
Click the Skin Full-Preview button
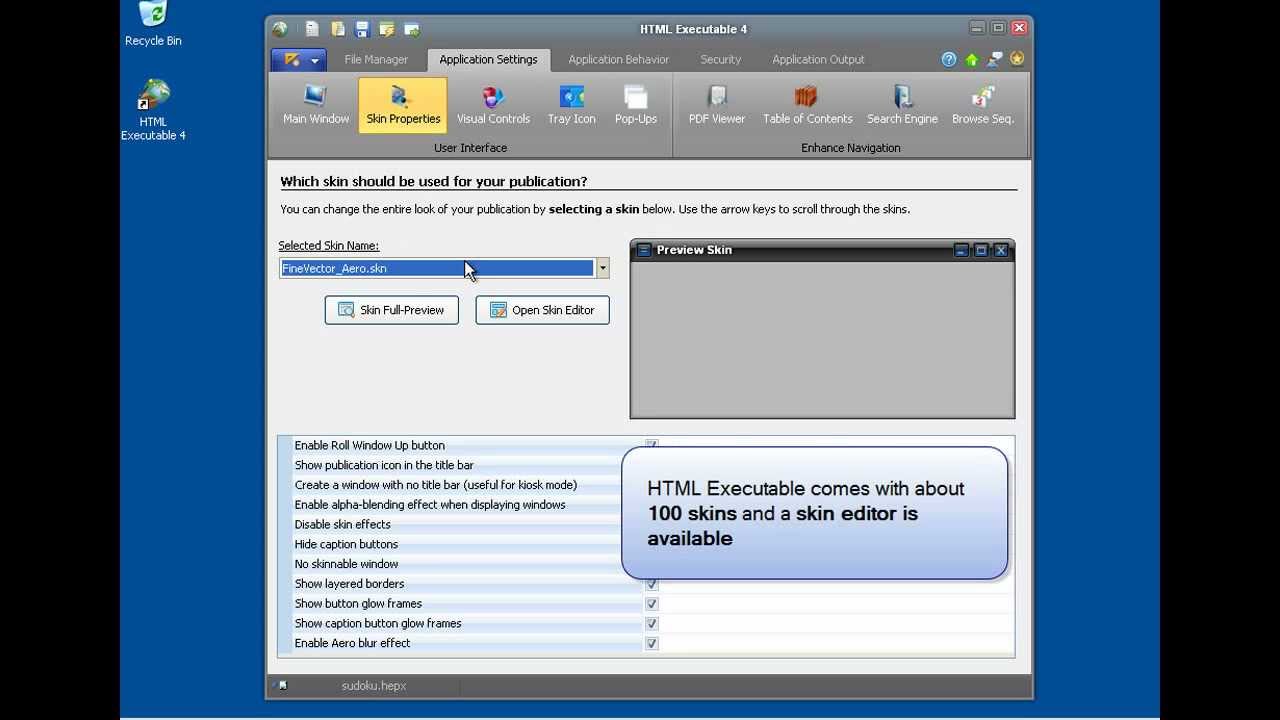[391, 310]
